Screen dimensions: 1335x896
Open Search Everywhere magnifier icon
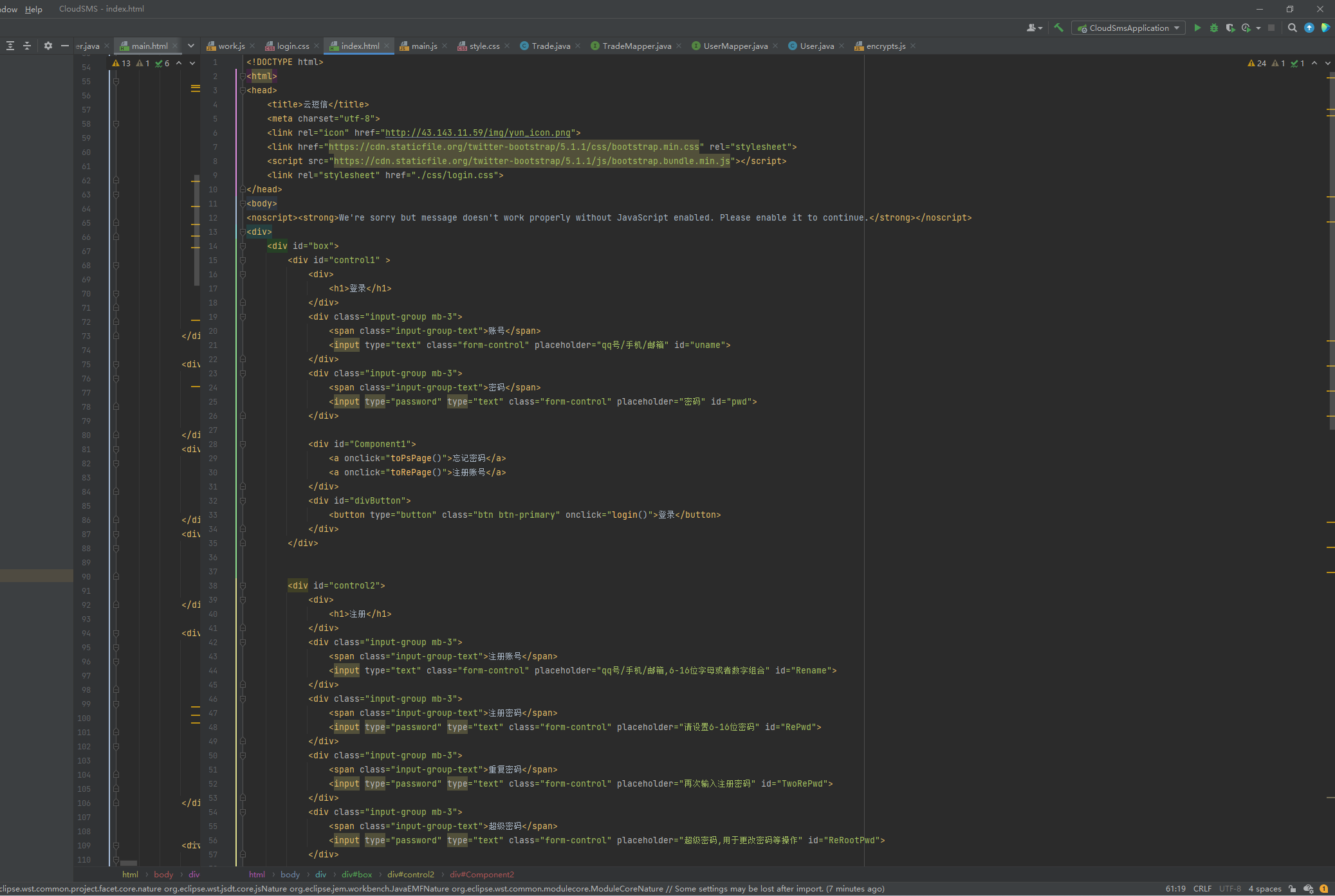tap(1293, 28)
